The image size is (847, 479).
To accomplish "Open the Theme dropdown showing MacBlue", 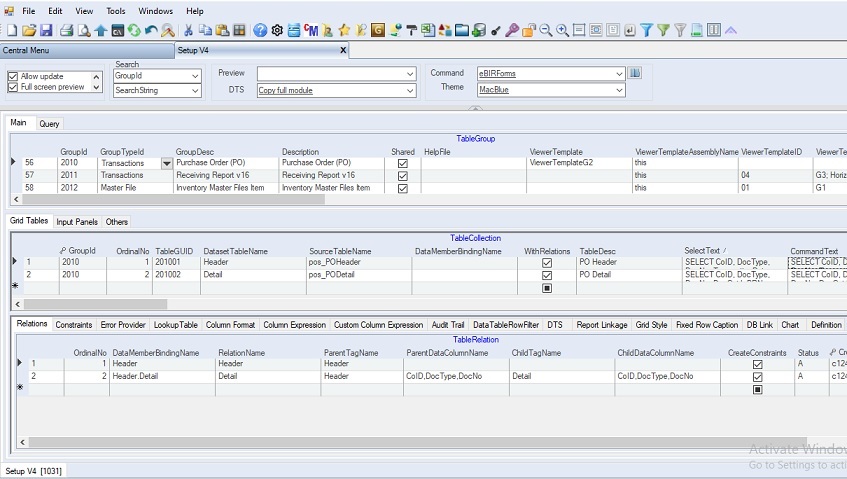I will pos(619,90).
